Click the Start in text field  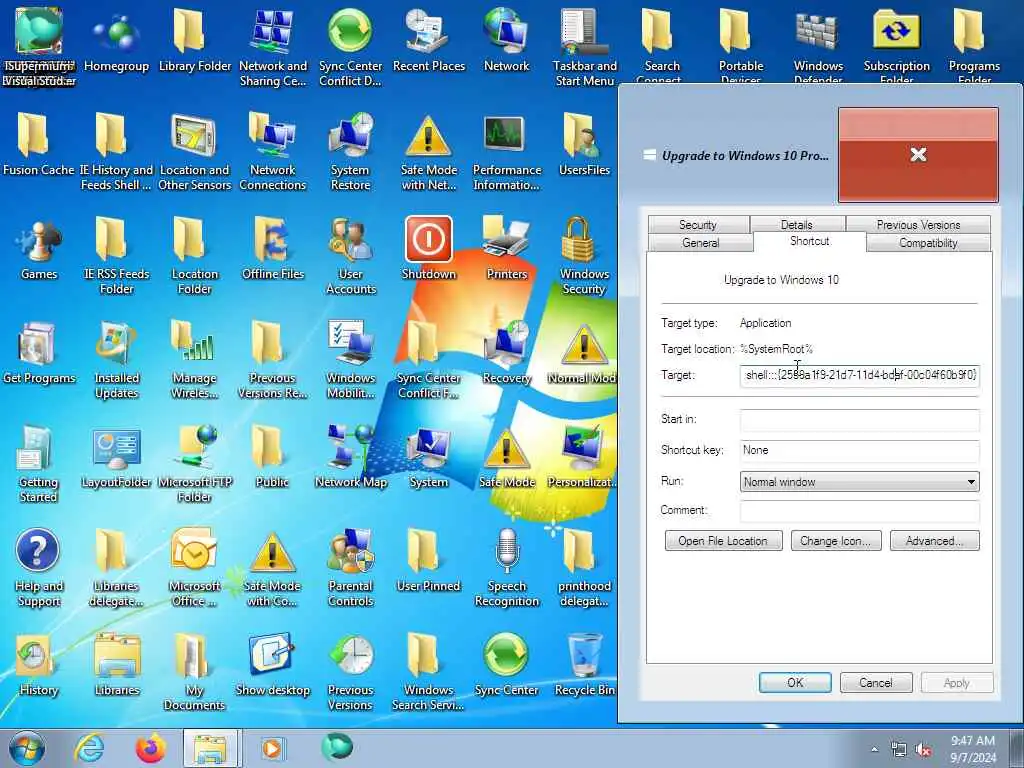(859, 420)
